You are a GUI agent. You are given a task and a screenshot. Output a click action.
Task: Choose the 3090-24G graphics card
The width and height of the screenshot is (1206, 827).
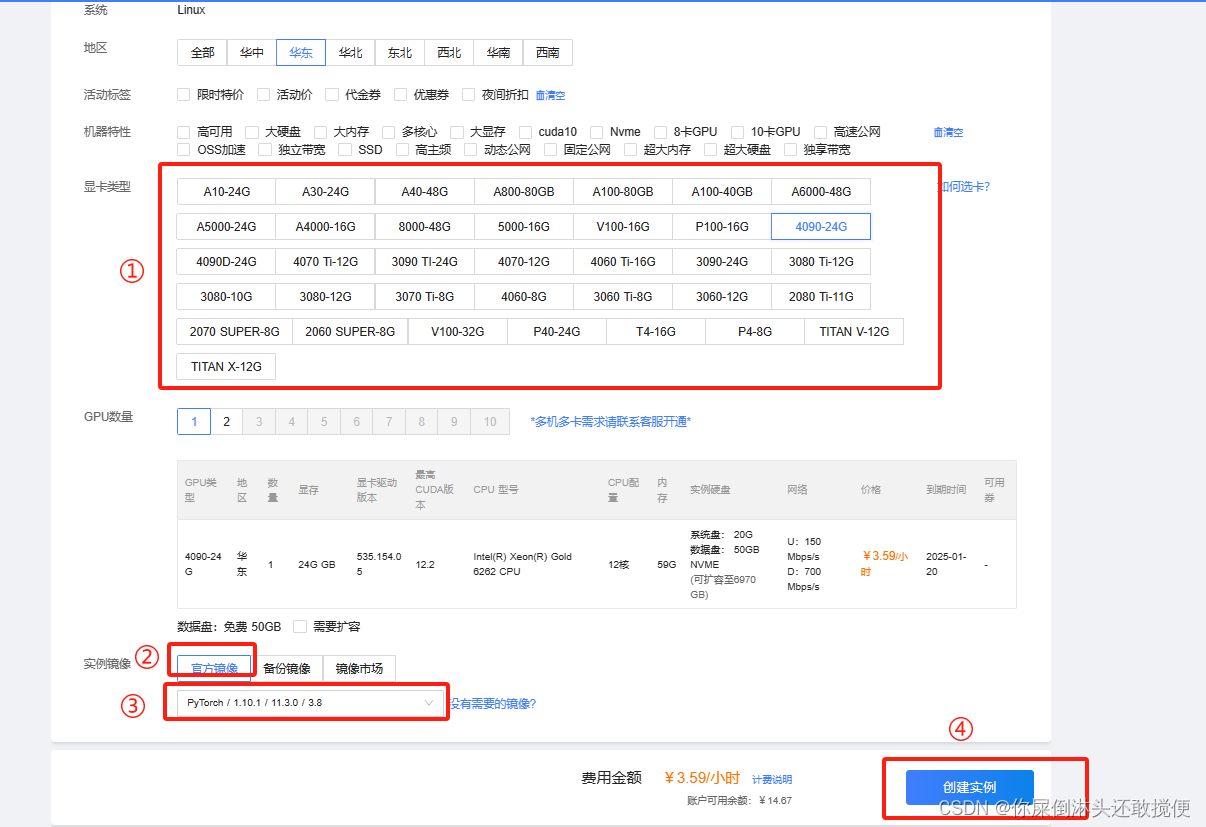721,262
